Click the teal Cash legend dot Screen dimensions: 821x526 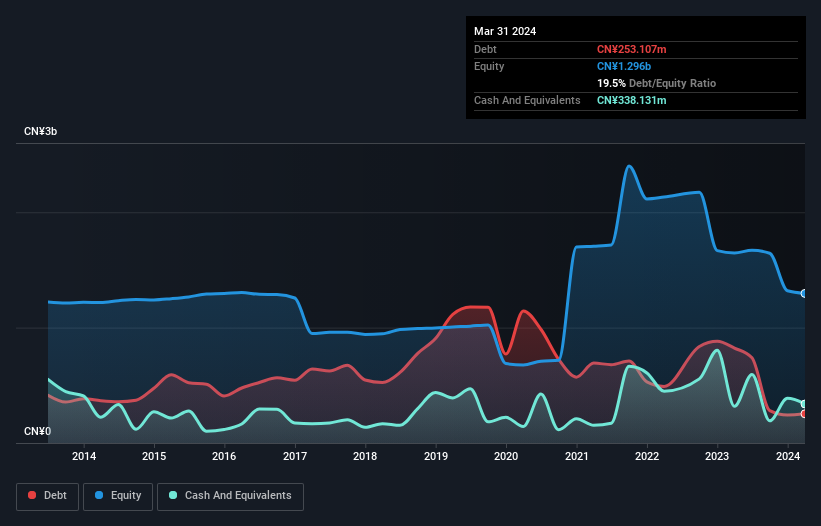click(x=173, y=495)
